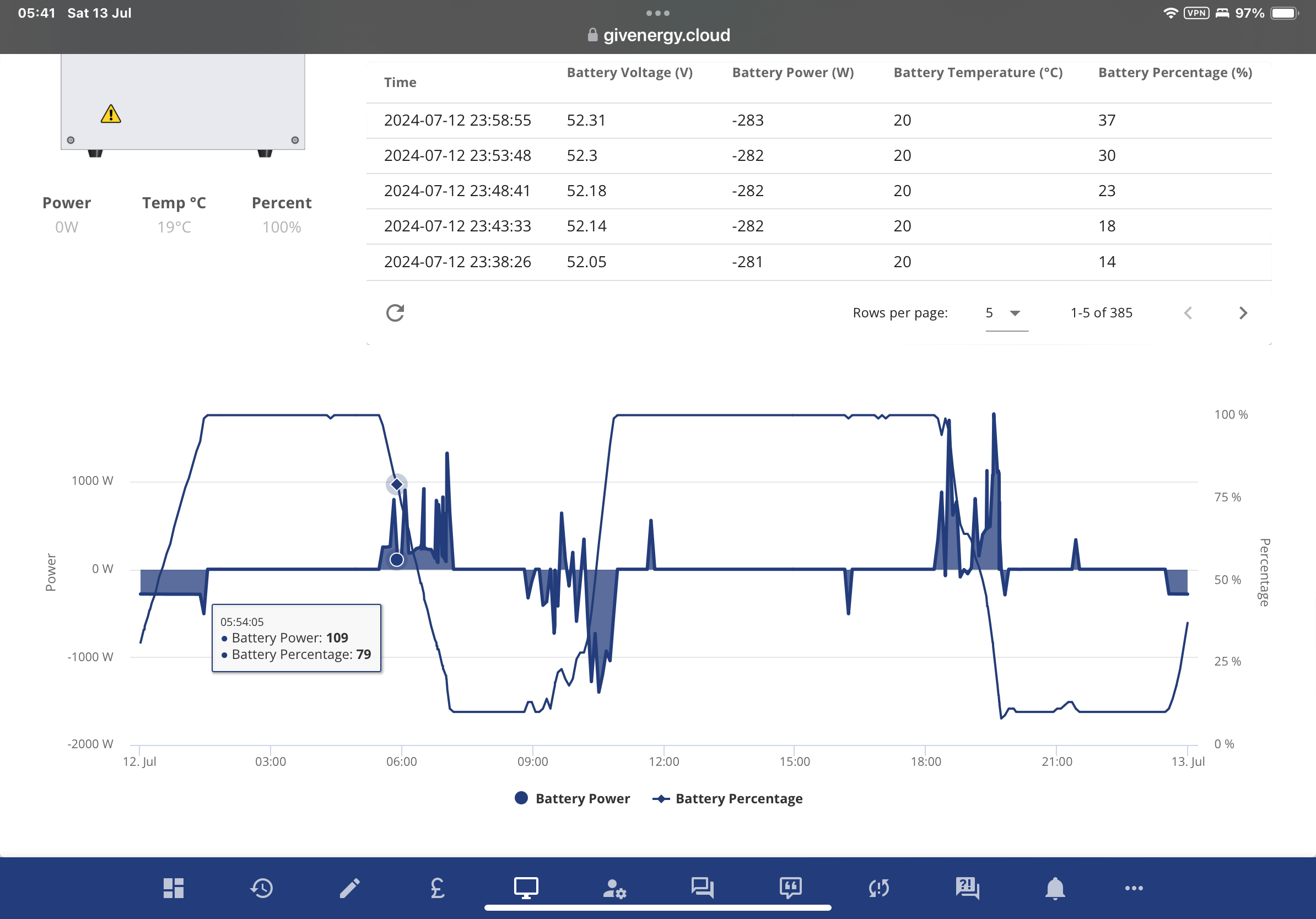Select the monitor tab in bottom bar
This screenshot has width=1316, height=919.
point(526,888)
